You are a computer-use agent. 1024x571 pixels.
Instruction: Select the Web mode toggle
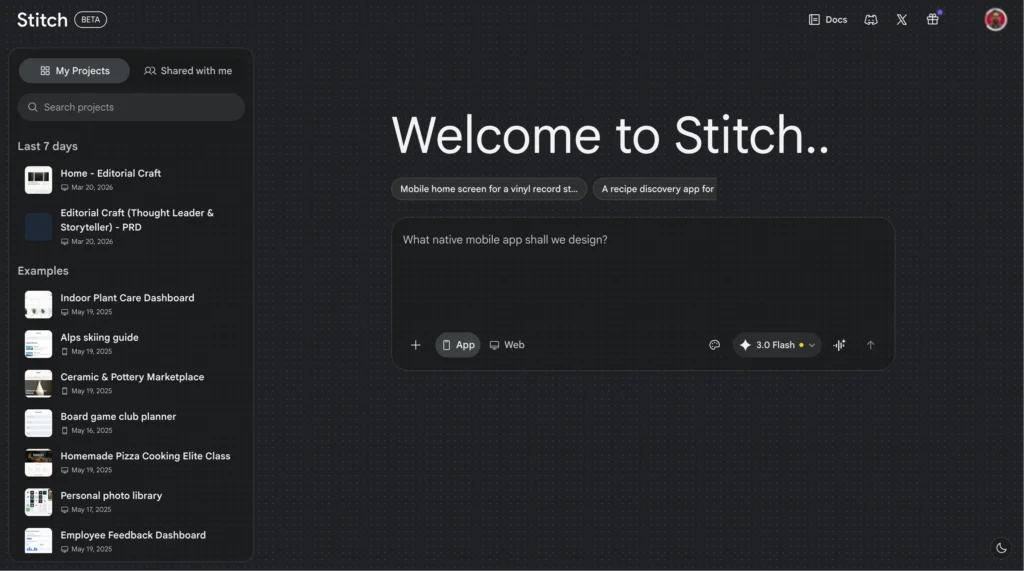(507, 345)
